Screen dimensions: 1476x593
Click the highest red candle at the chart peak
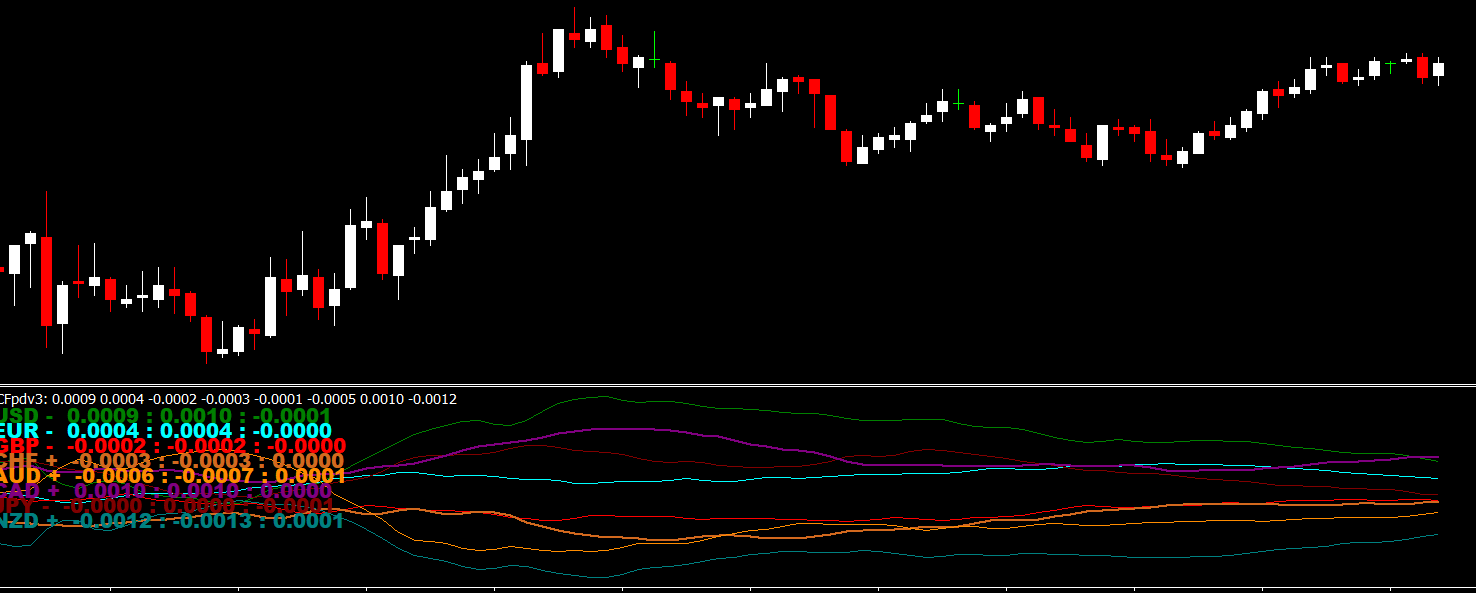[574, 36]
